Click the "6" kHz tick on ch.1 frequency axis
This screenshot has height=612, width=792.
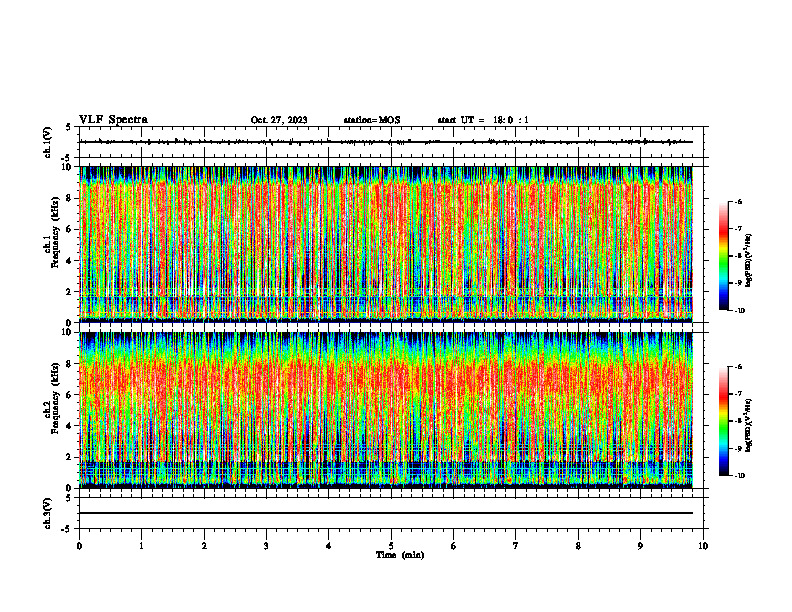[70, 229]
